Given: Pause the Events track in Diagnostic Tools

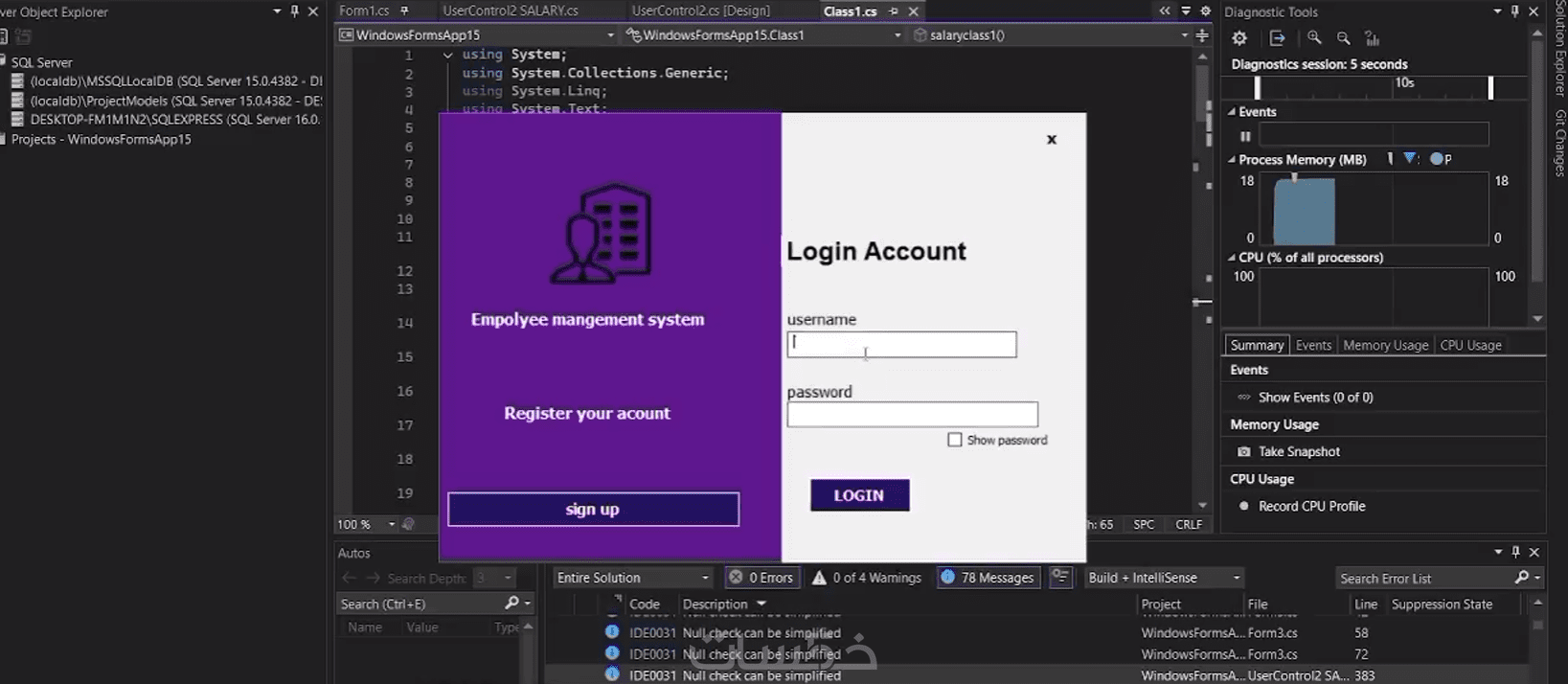Looking at the screenshot, I should pyautogui.click(x=1245, y=136).
